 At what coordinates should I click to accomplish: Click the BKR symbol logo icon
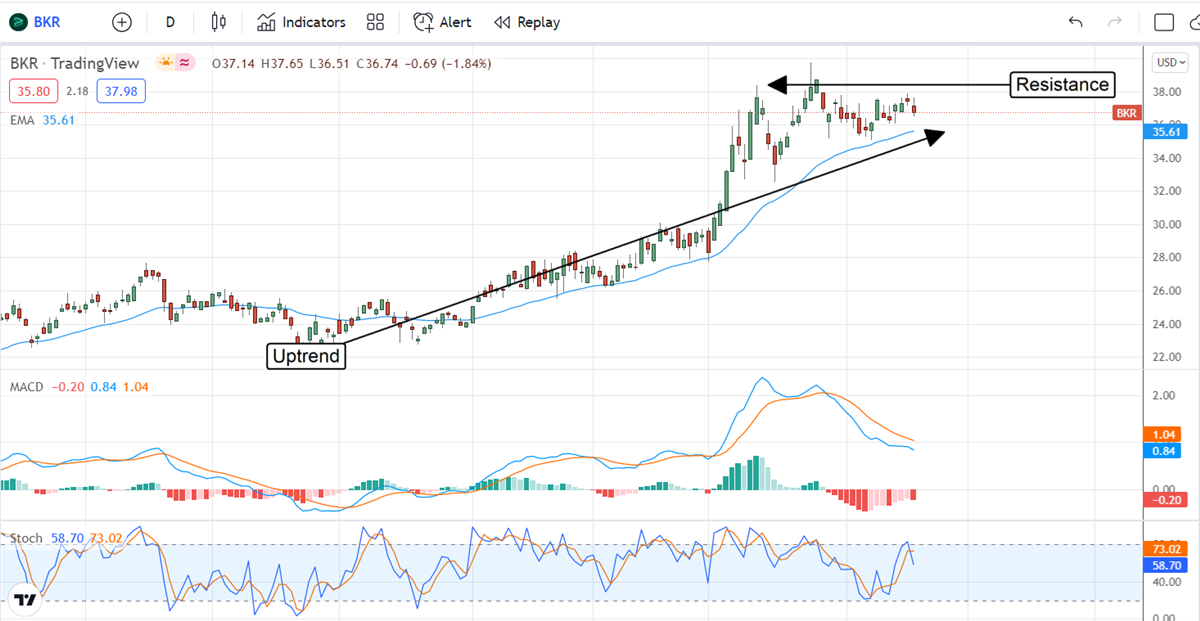(19, 22)
